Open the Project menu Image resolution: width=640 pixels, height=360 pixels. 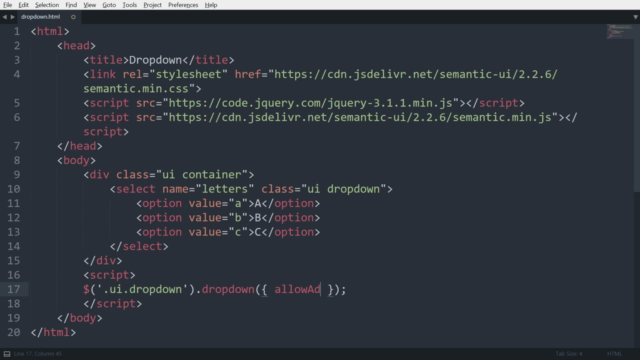tap(152, 5)
